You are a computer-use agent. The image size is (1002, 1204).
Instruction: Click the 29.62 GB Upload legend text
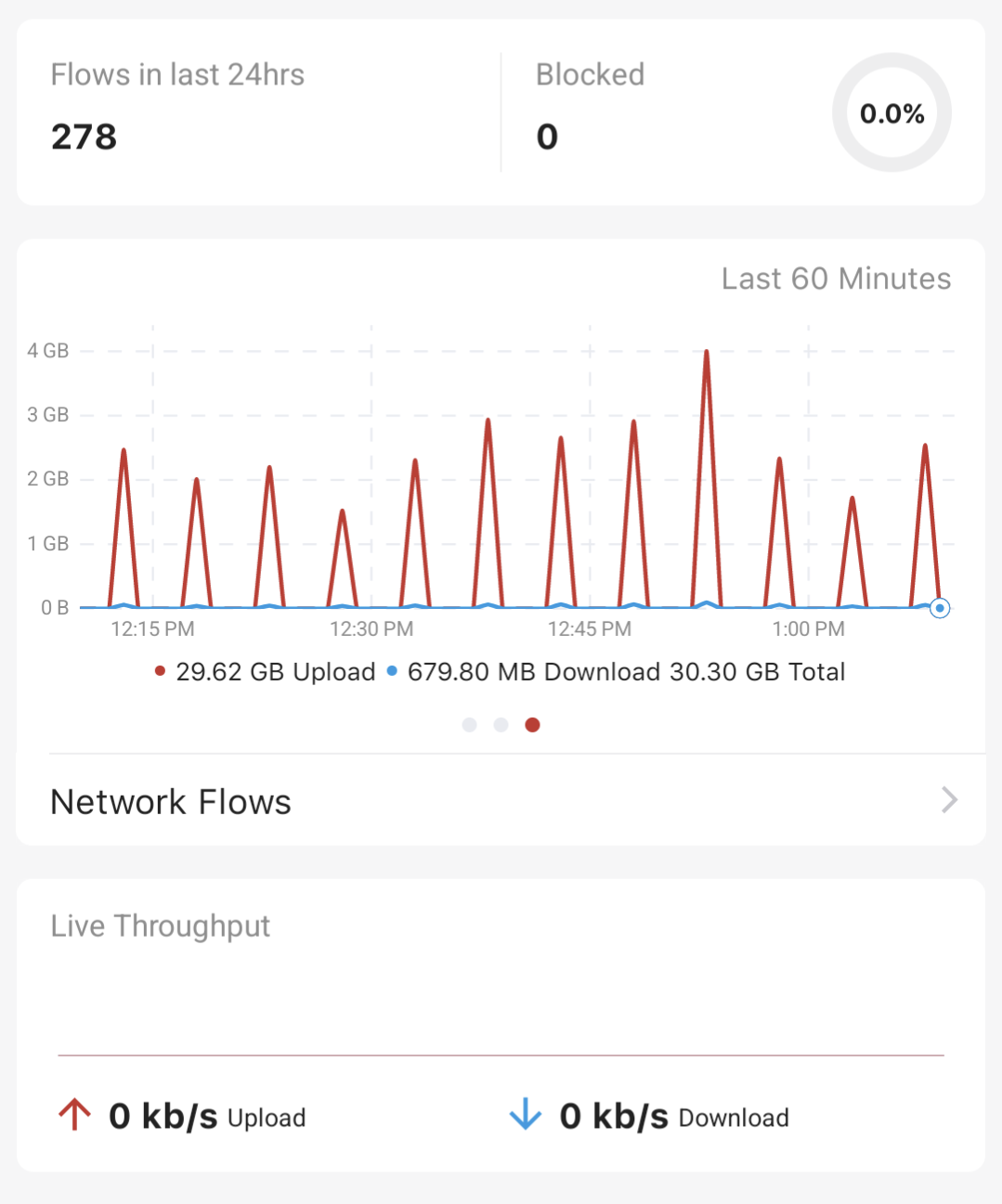tap(276, 671)
